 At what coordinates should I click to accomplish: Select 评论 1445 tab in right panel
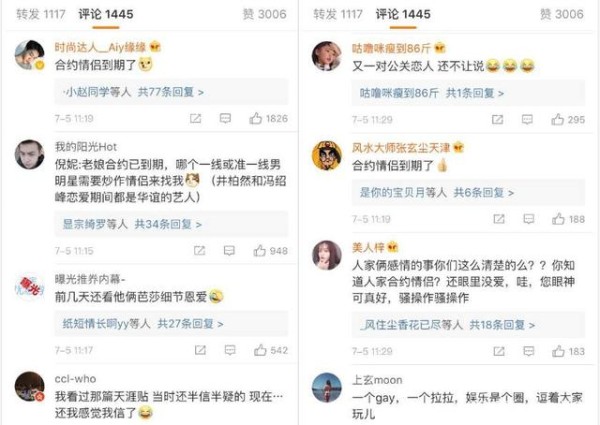(403, 15)
